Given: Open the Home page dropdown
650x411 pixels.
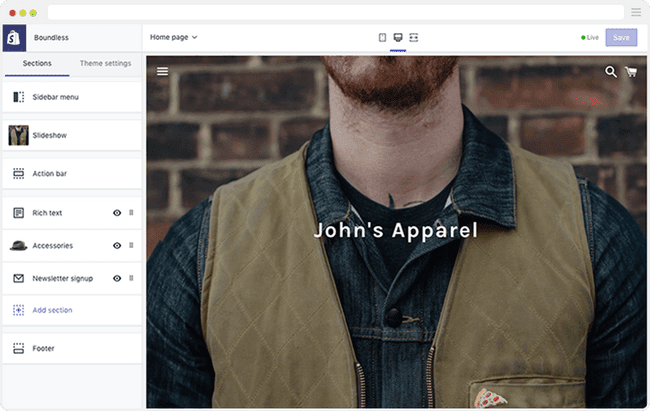Looking at the screenshot, I should click(x=173, y=37).
